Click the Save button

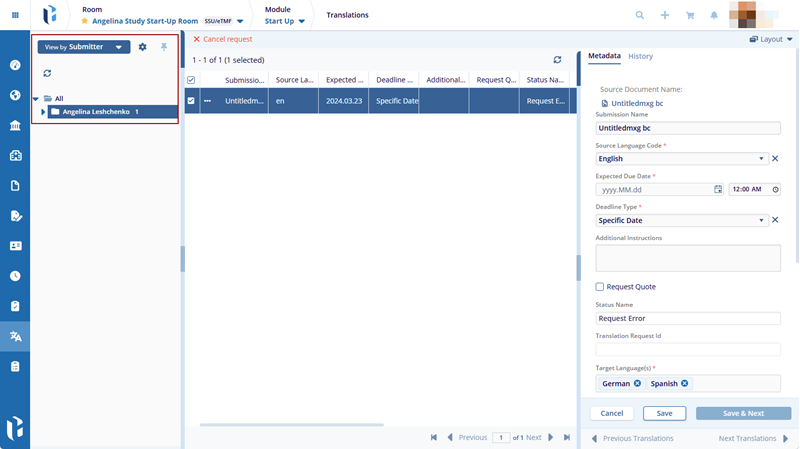pyautogui.click(x=664, y=413)
